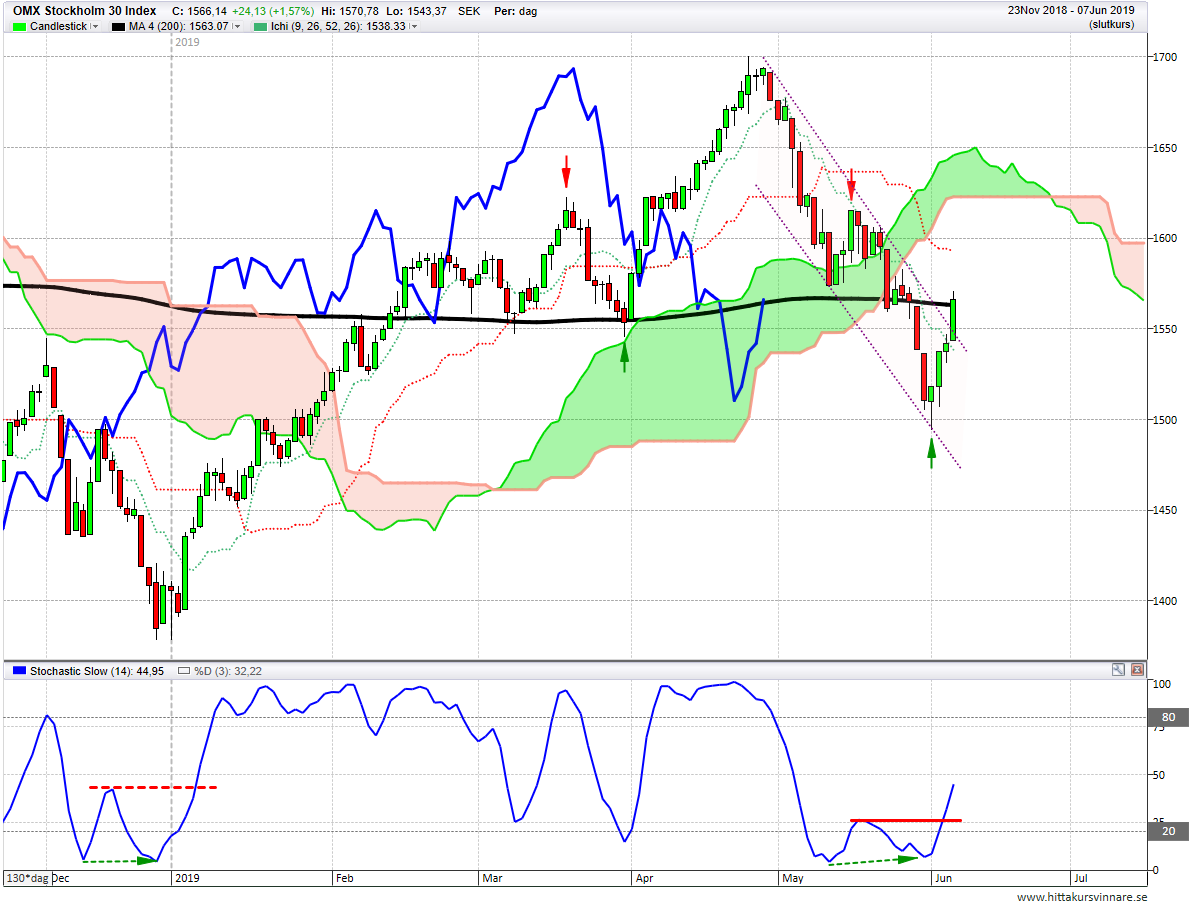The image size is (1192, 902).
Task: Select the MA 4 (200): 1563.07 legend label
Action: pyautogui.click(x=179, y=27)
